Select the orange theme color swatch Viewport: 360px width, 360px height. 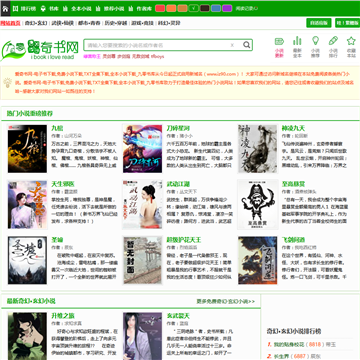point(171,8)
